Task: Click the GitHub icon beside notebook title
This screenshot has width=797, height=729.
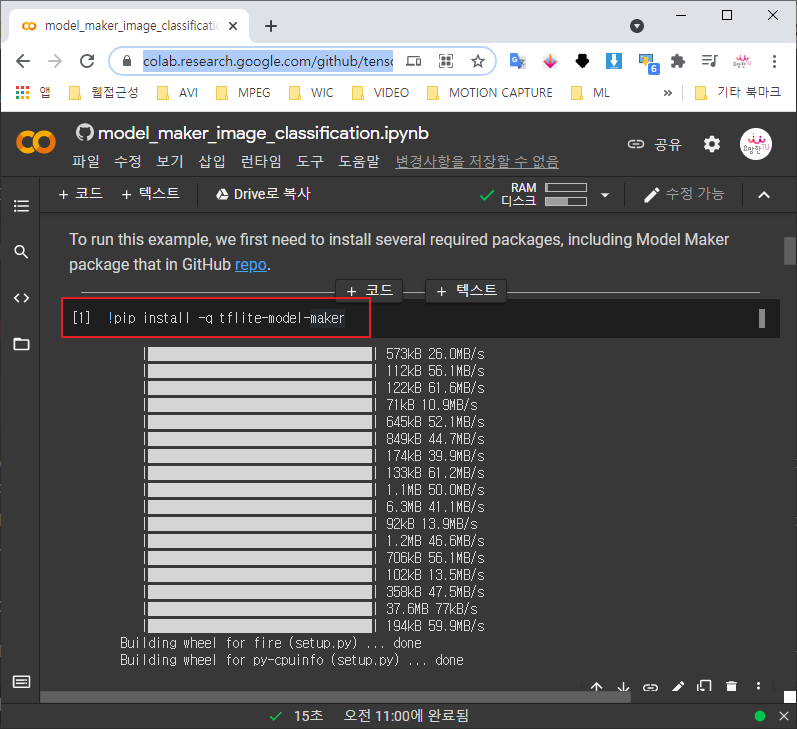Action: tap(84, 133)
